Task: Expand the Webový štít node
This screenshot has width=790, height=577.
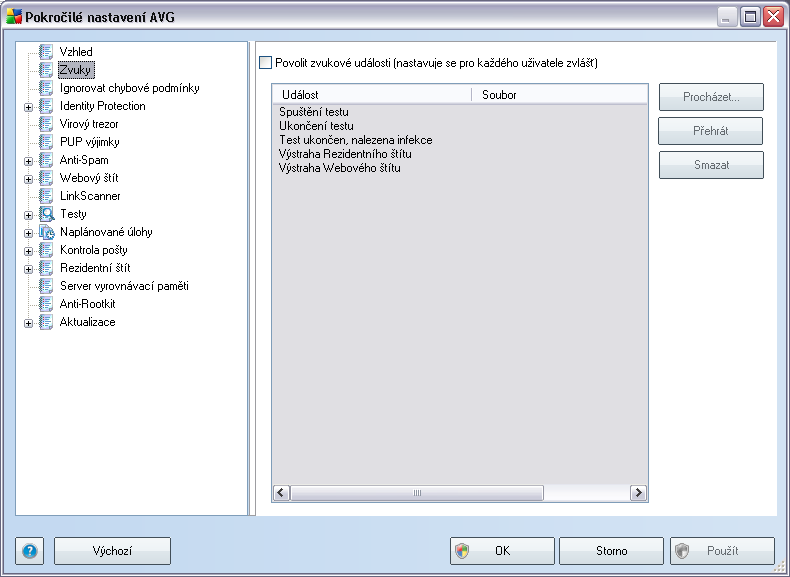Action: click(x=28, y=179)
